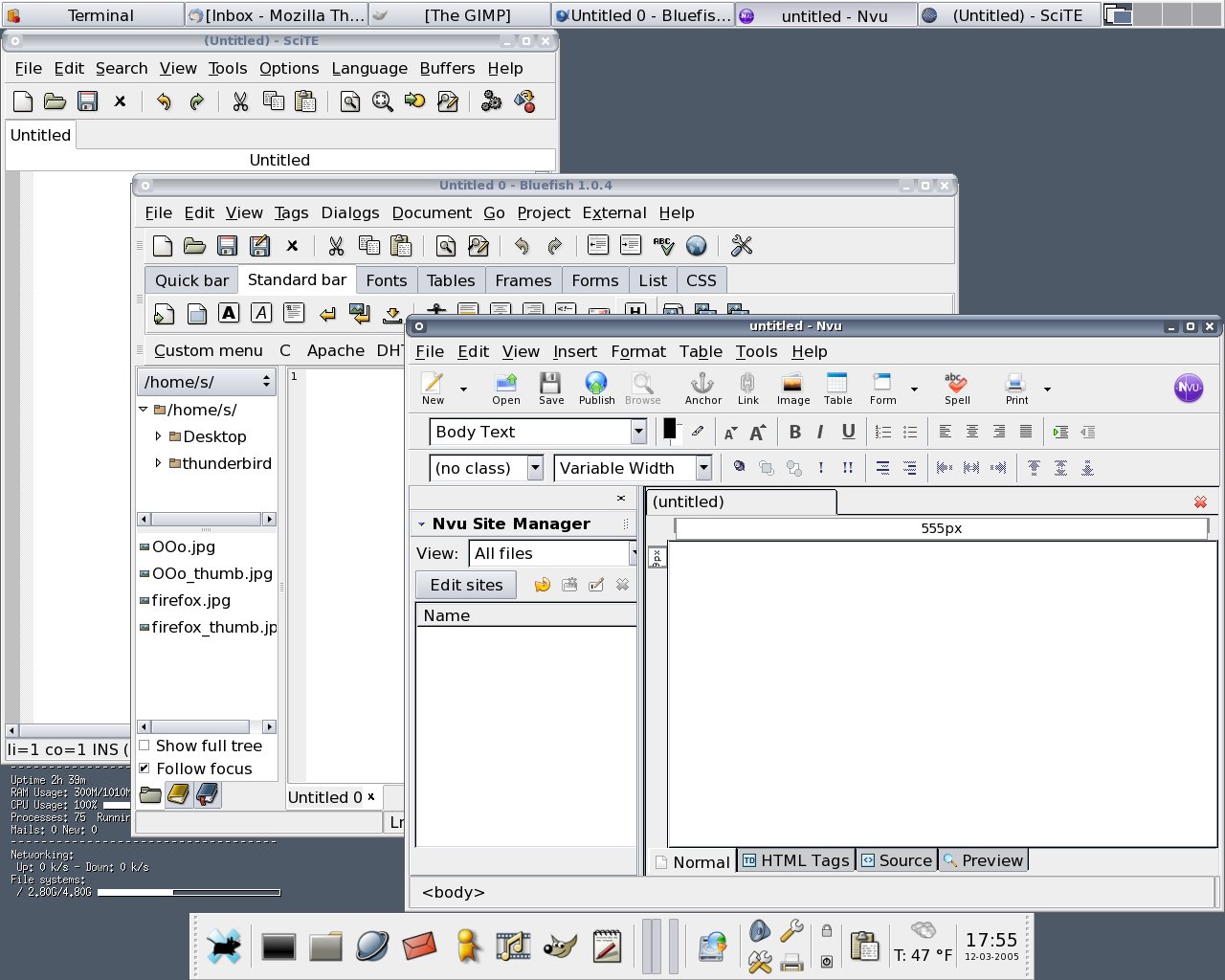
Task: Center-align text in Nvu format toolbar
Action: click(972, 432)
